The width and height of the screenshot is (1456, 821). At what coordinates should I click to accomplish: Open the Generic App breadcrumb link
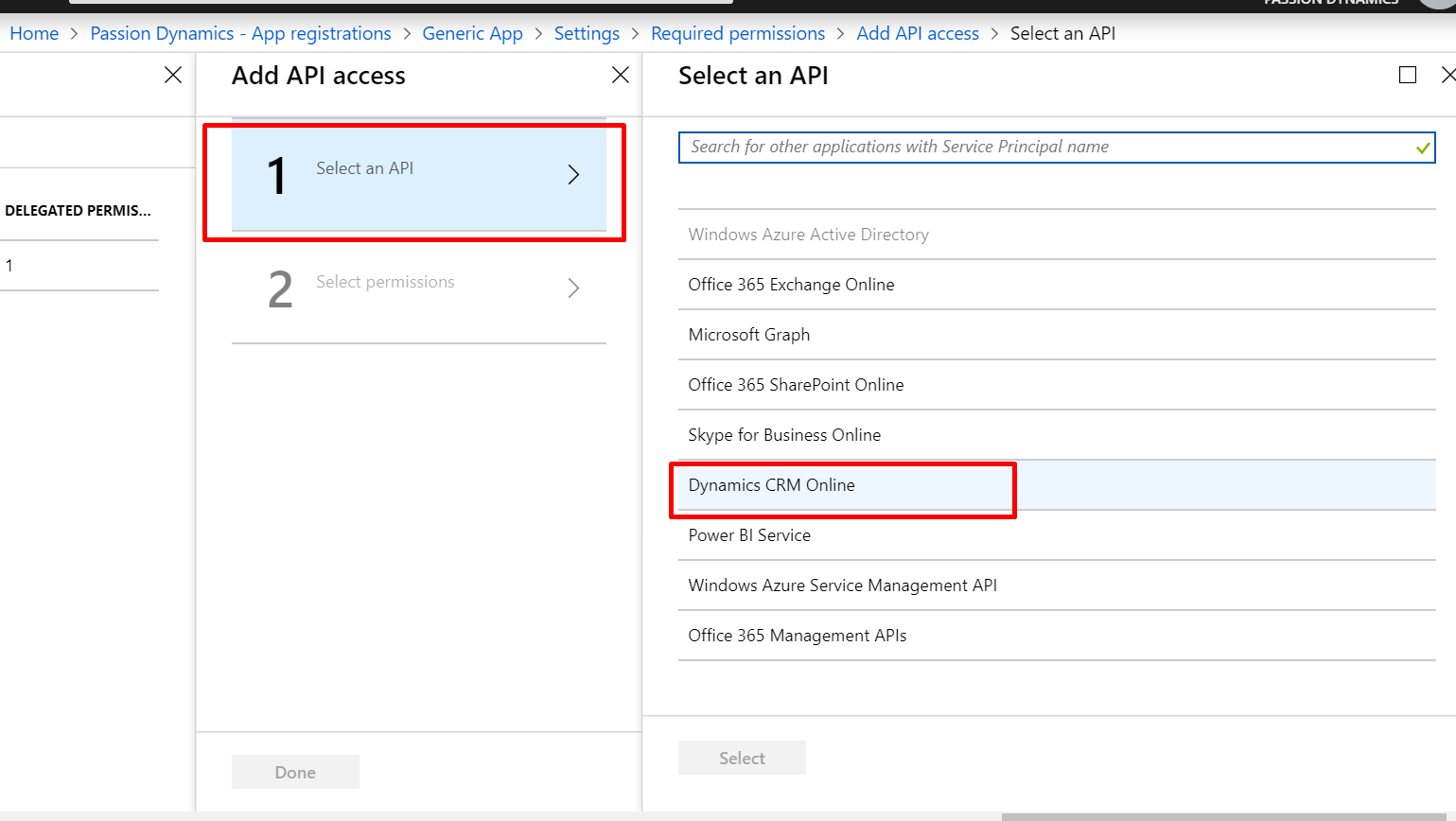[x=472, y=34]
